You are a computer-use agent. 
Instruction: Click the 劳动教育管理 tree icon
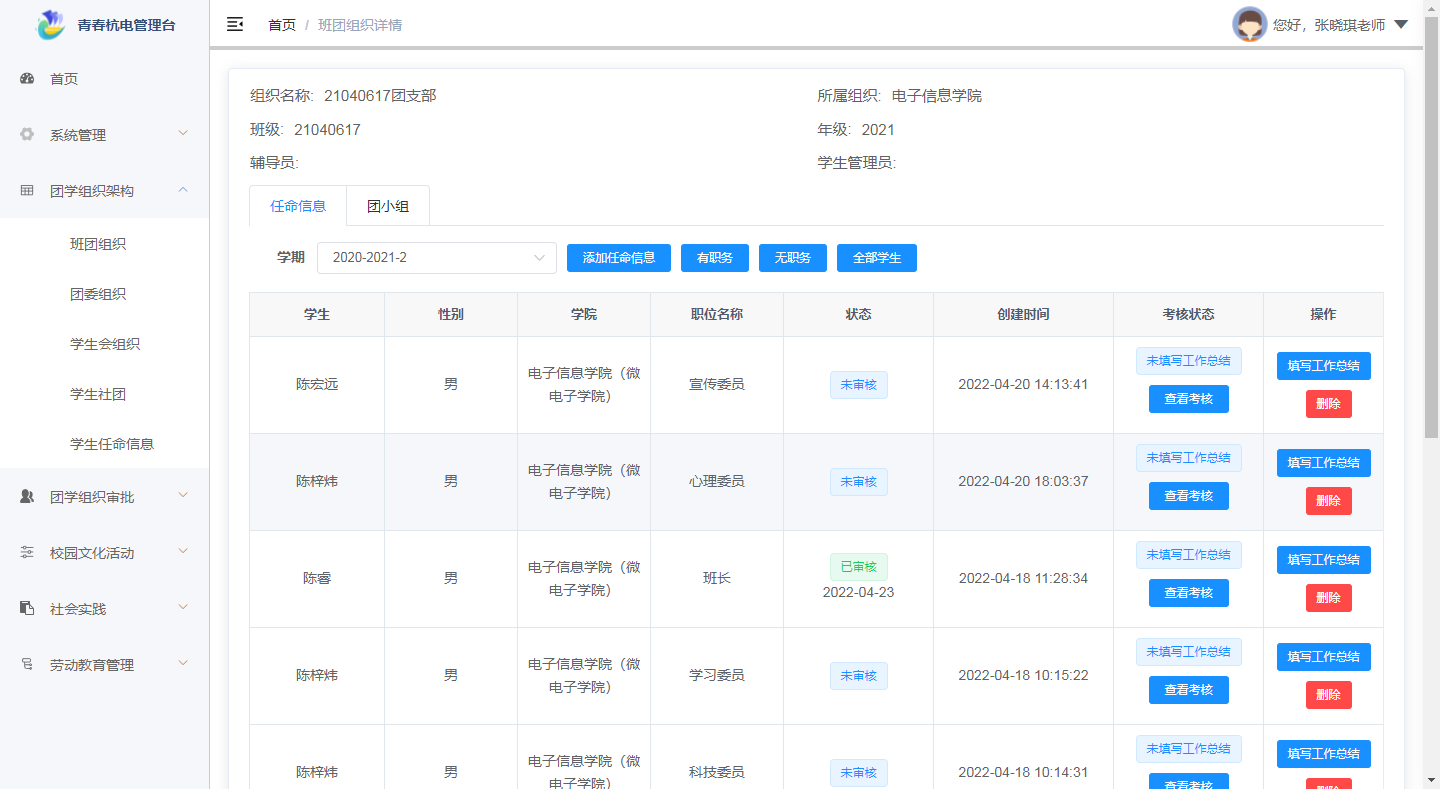(x=27, y=664)
